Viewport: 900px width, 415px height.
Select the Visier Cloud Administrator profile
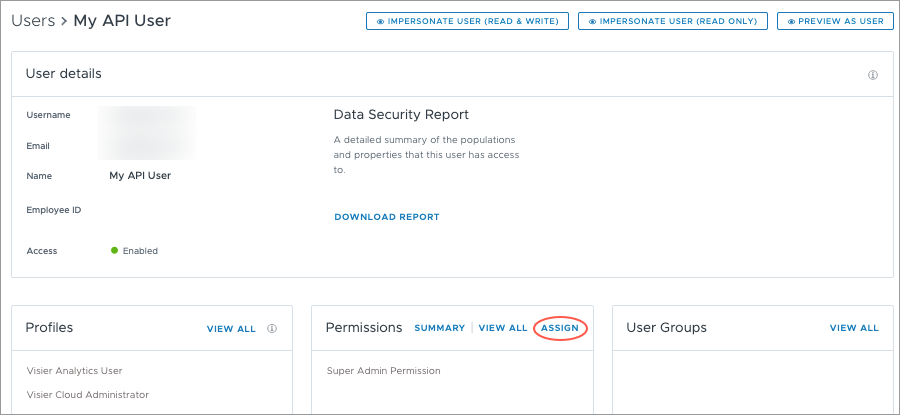87,395
